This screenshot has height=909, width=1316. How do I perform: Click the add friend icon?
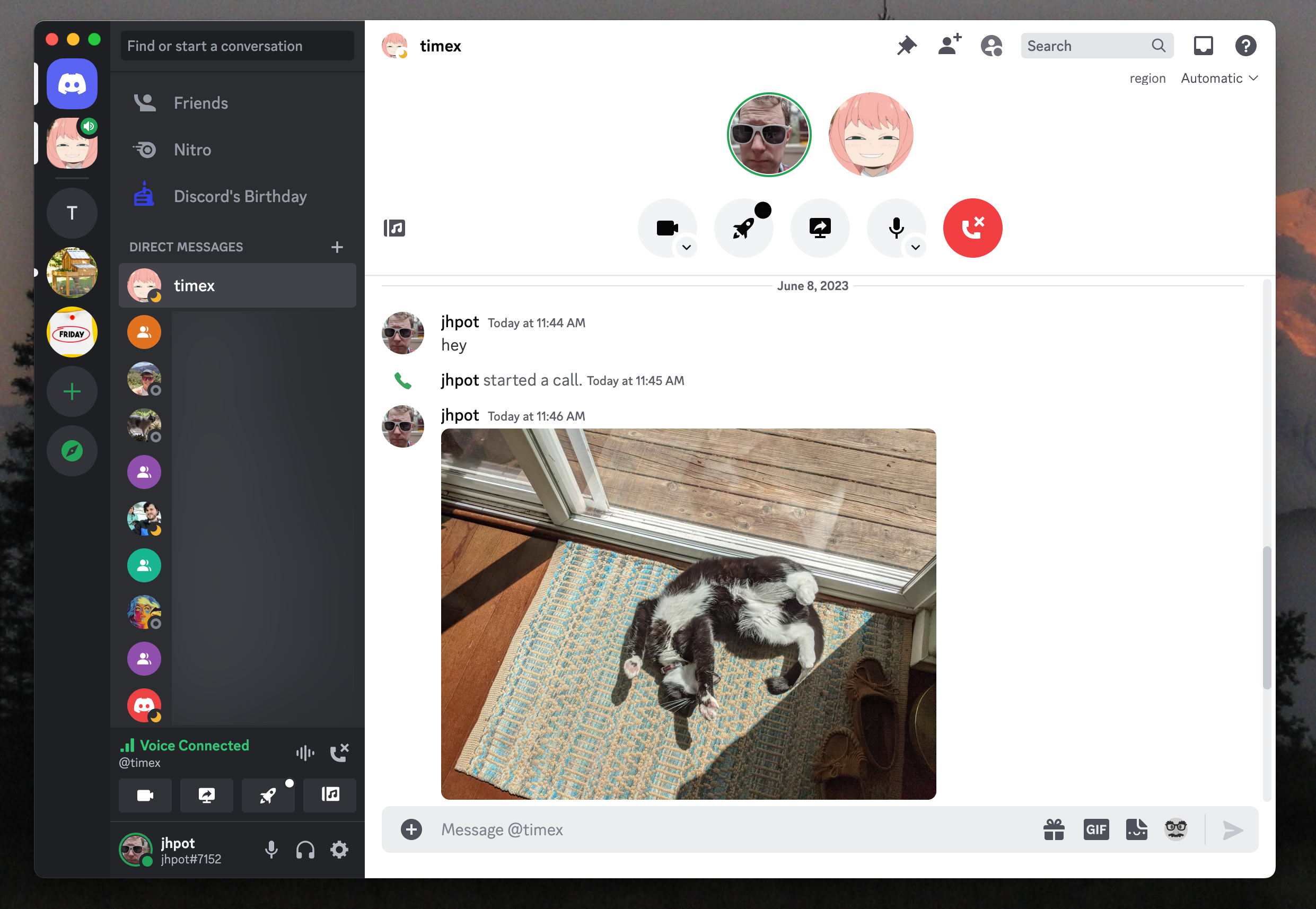click(x=949, y=45)
